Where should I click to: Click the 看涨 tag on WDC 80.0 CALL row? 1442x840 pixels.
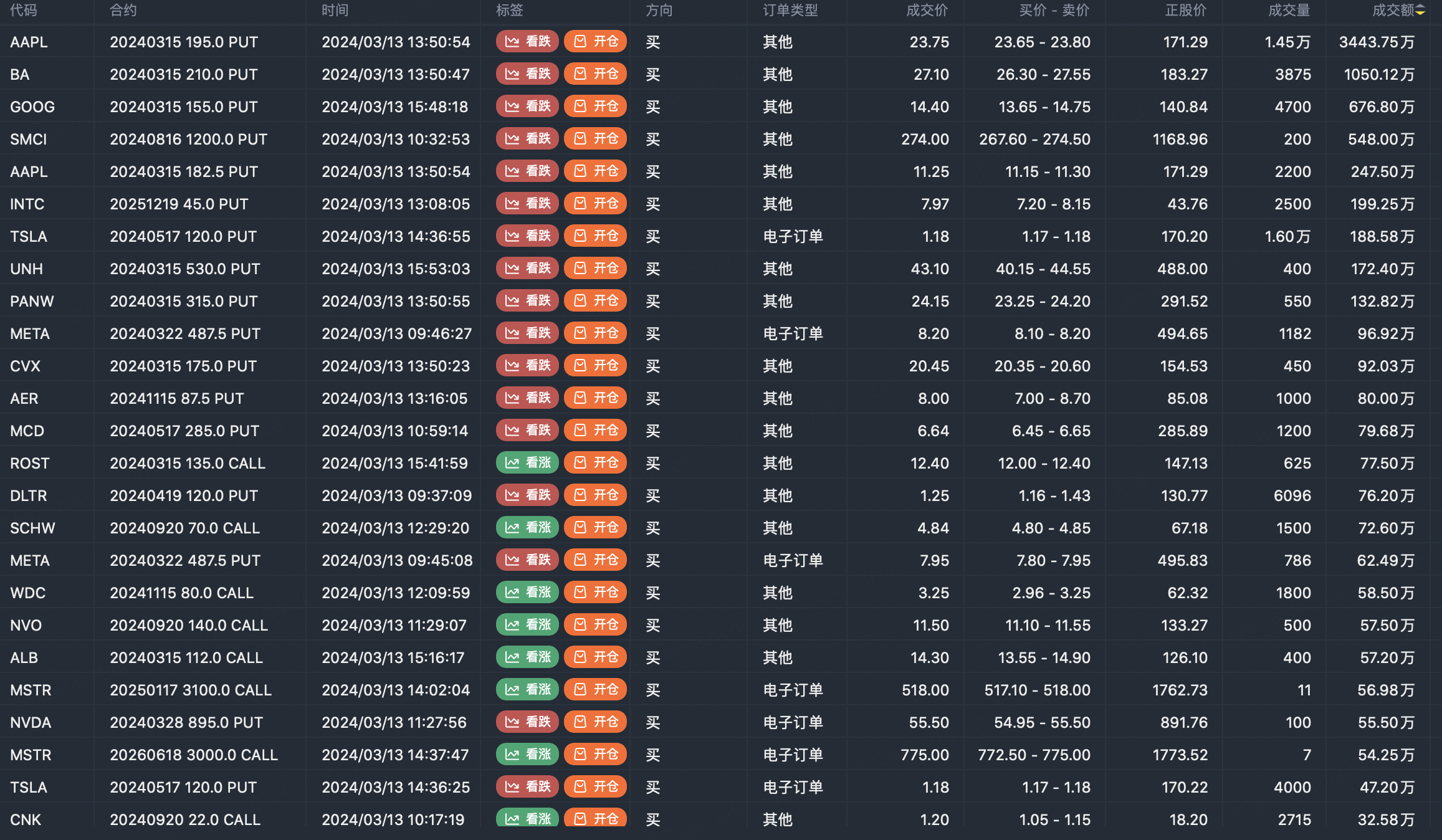point(527,593)
